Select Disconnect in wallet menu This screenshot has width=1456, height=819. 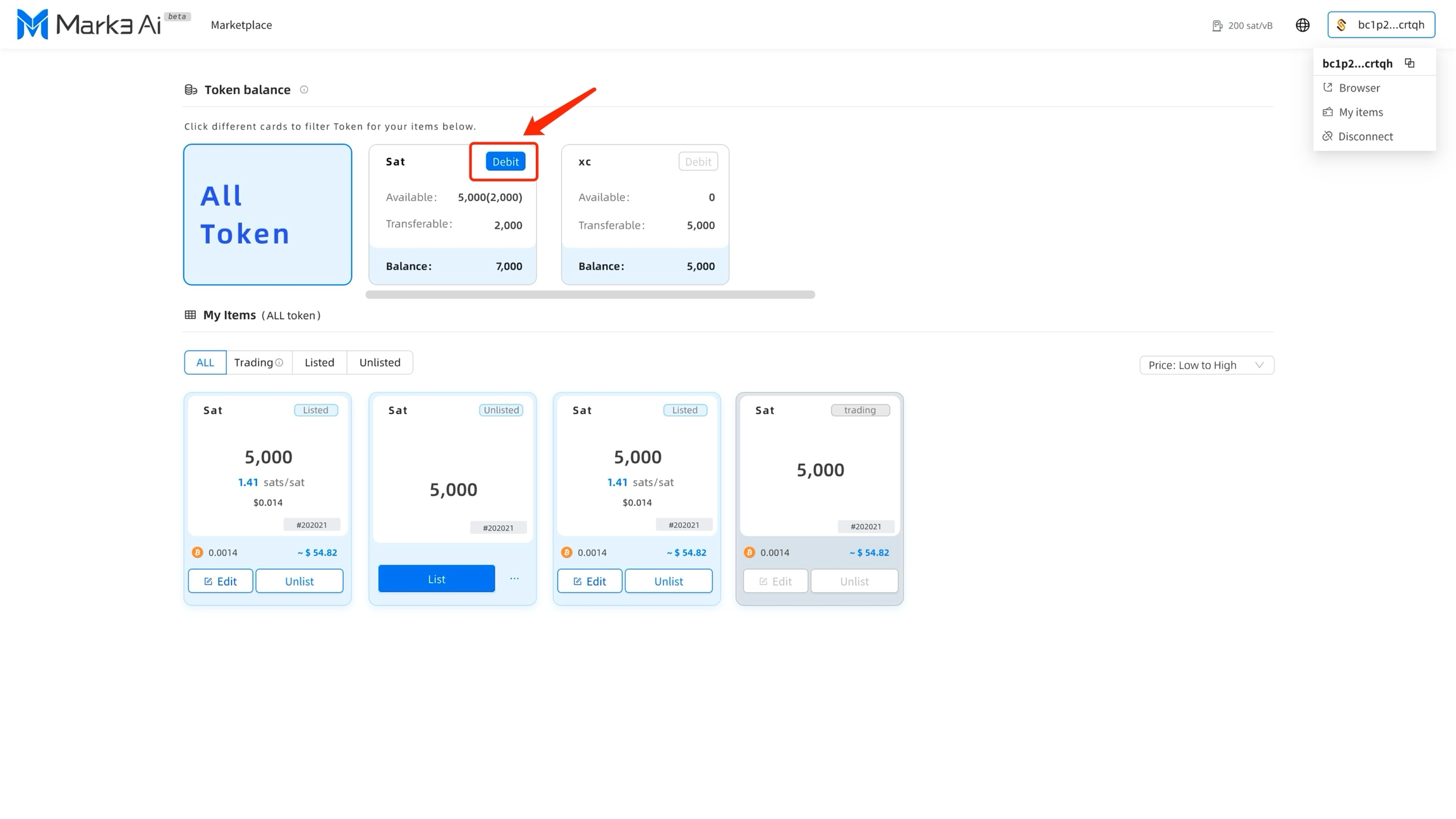(1365, 136)
